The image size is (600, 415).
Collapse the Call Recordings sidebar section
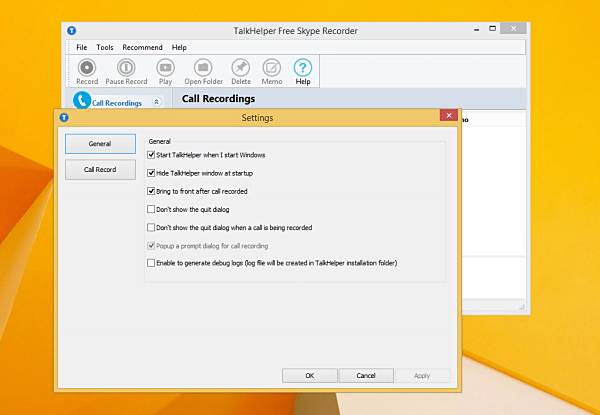pos(156,102)
